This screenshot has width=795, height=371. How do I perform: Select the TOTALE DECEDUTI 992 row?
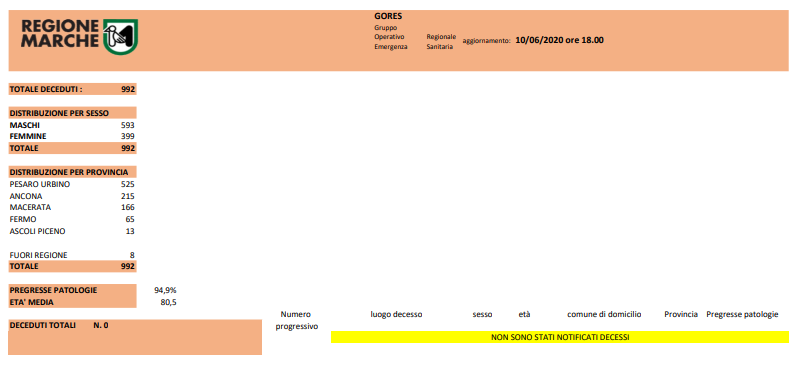pos(73,89)
